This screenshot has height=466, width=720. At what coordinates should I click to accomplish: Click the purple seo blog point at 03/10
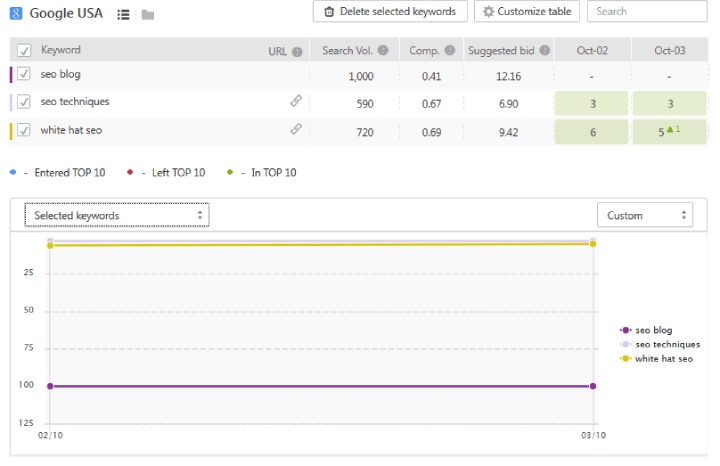(x=593, y=386)
